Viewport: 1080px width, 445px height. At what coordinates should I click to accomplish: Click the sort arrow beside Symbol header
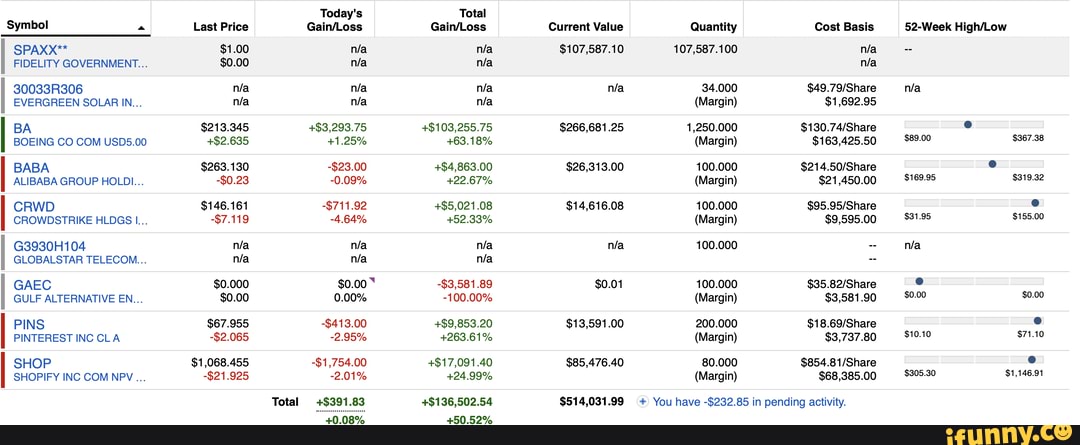tap(140, 28)
